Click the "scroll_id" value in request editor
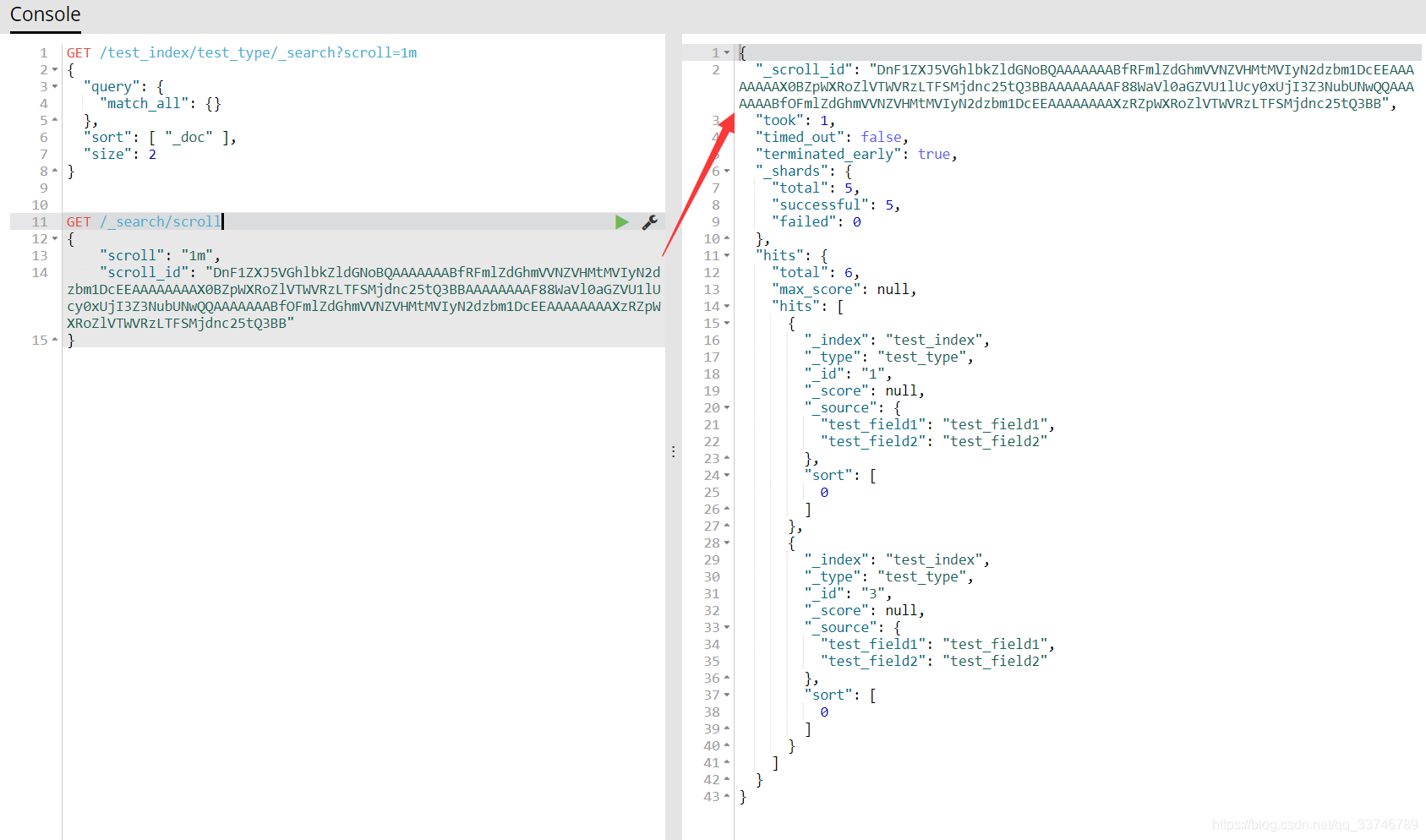This screenshot has height=840, width=1426. (364, 298)
